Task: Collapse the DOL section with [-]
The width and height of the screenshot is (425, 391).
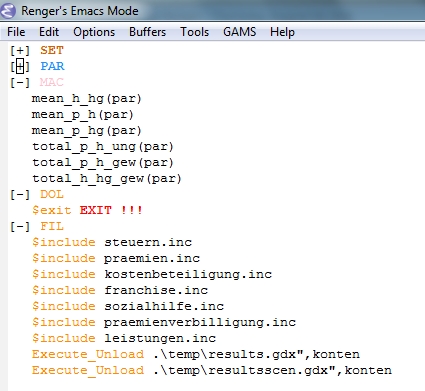Action: [x=20, y=194]
